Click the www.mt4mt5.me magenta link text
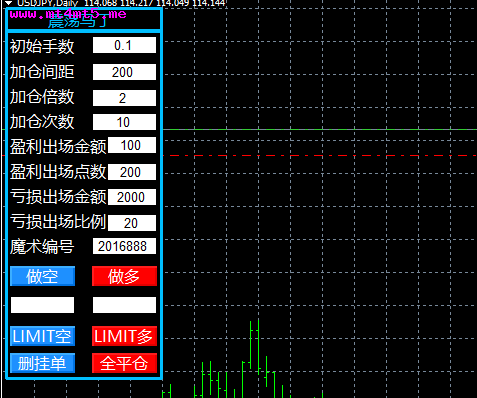Image resolution: width=477 pixels, height=398 pixels. click(68, 14)
